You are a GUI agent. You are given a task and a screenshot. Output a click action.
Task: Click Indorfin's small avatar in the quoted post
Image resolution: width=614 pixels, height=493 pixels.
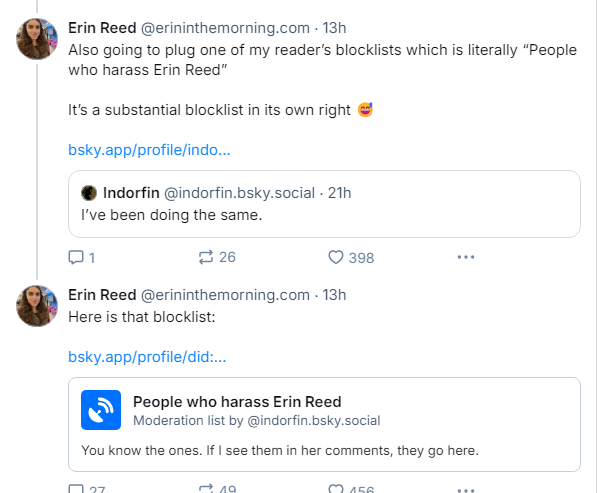88,192
